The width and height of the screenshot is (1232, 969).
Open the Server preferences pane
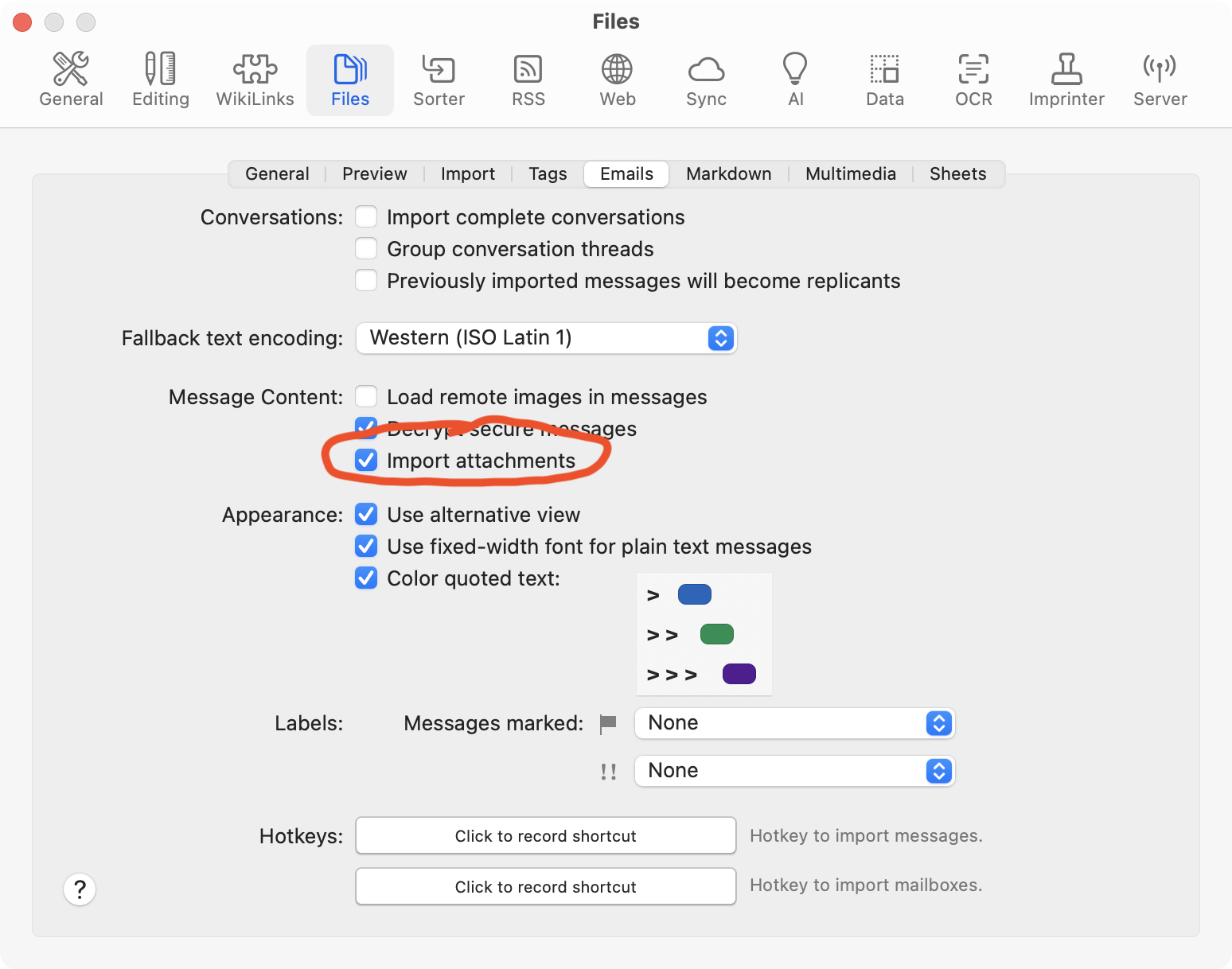[x=1160, y=80]
